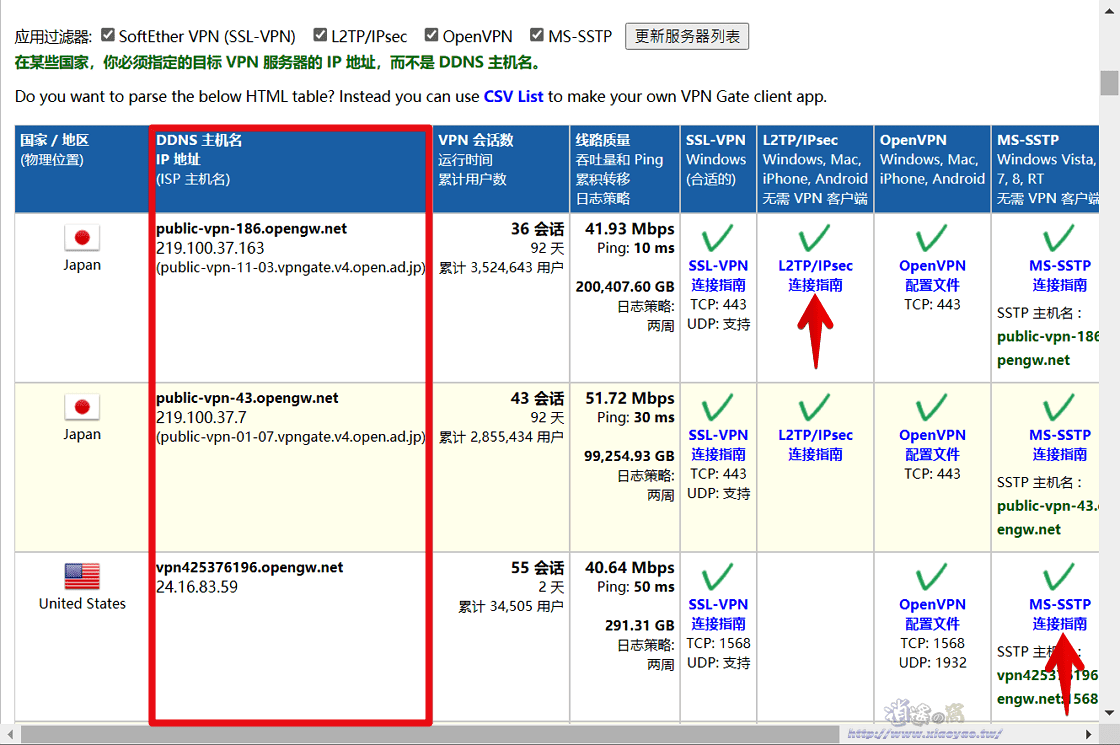Select IP address 219.100.37.163
The image size is (1120, 745).
pos(210,248)
